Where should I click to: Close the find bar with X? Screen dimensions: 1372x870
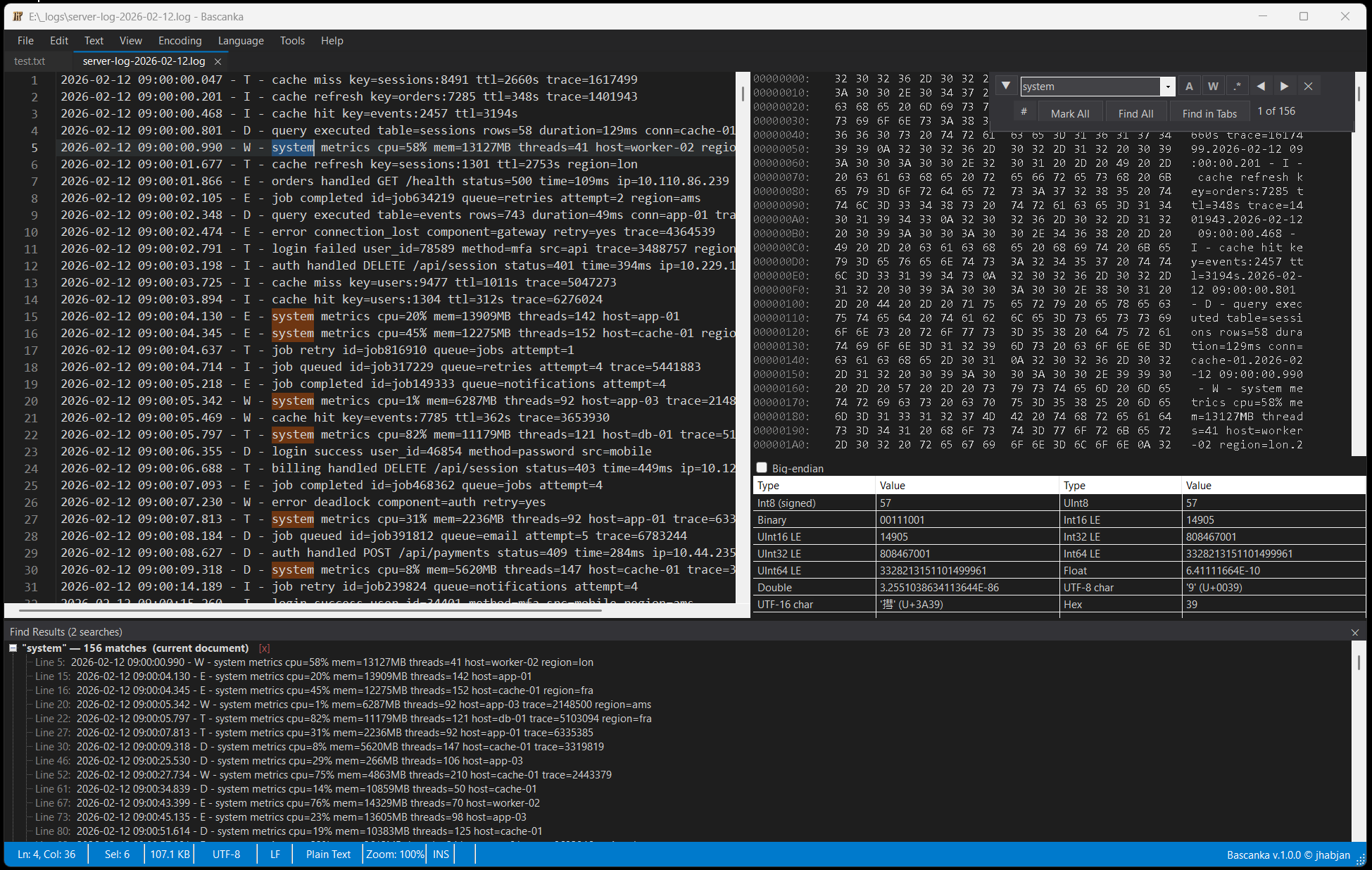1308,86
